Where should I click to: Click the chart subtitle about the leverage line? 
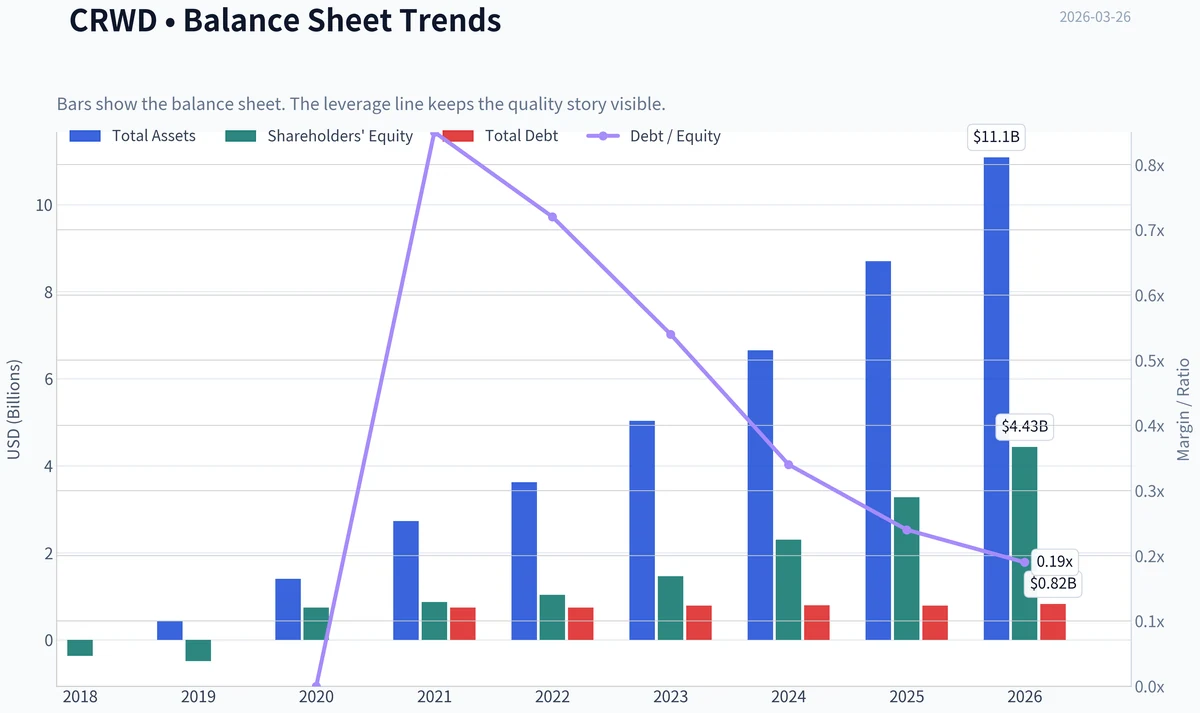pos(361,104)
